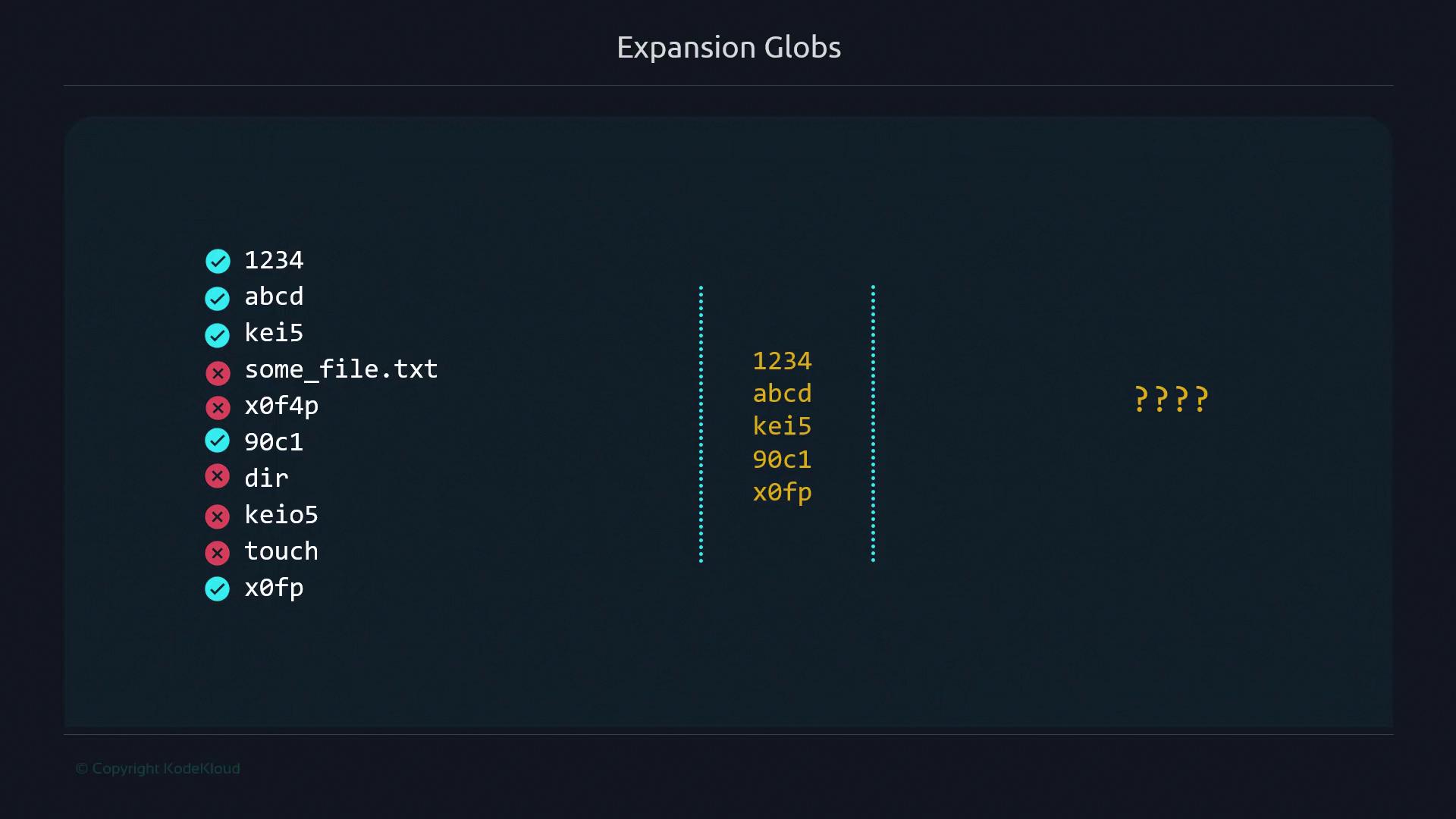The height and width of the screenshot is (819, 1456).
Task: Click the yellow ???? placeholder text
Action: [1171, 399]
